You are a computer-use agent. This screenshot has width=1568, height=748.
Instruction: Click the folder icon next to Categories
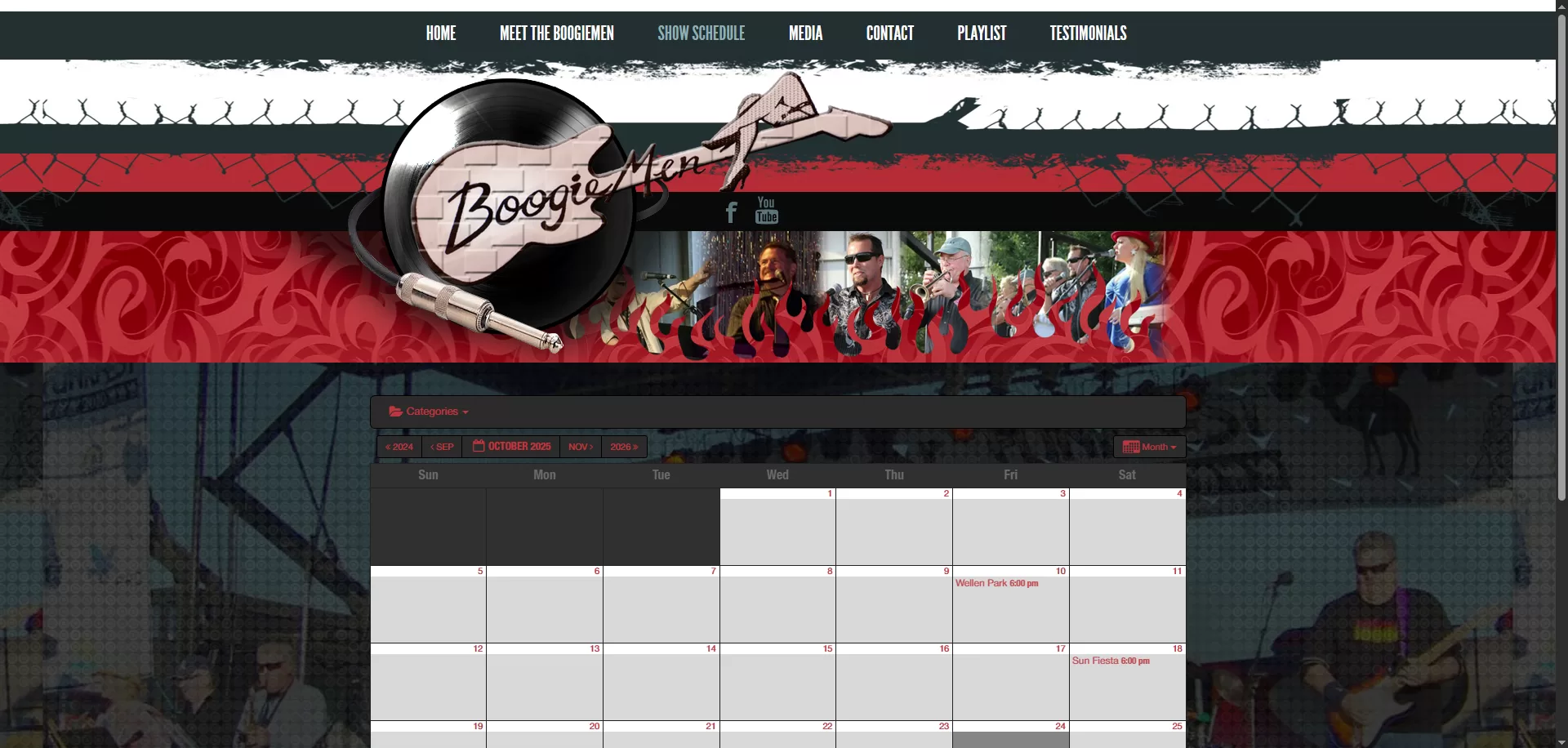pos(396,412)
